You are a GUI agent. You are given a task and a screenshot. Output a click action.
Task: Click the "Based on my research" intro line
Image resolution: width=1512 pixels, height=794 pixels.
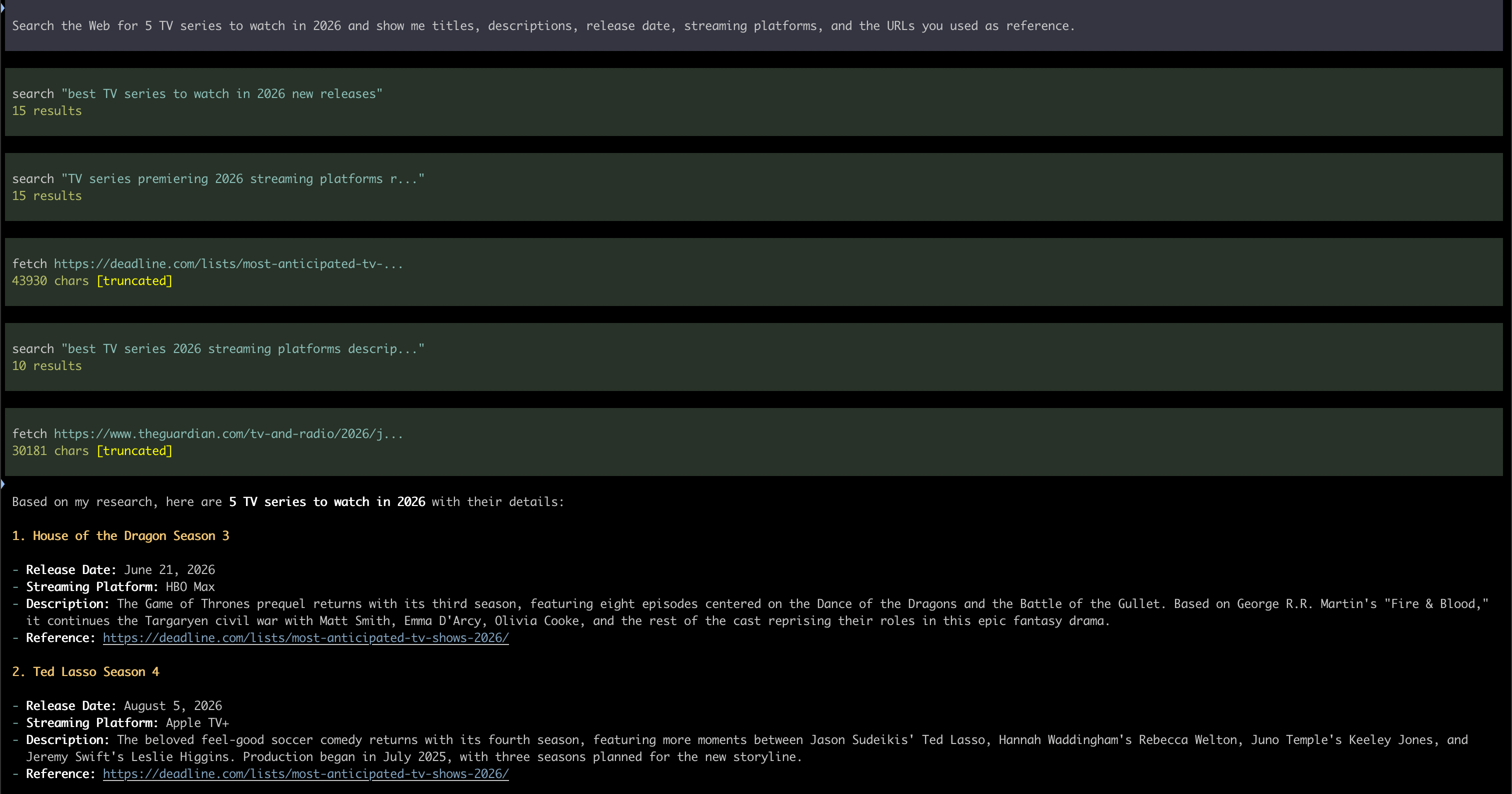[x=287, y=502]
